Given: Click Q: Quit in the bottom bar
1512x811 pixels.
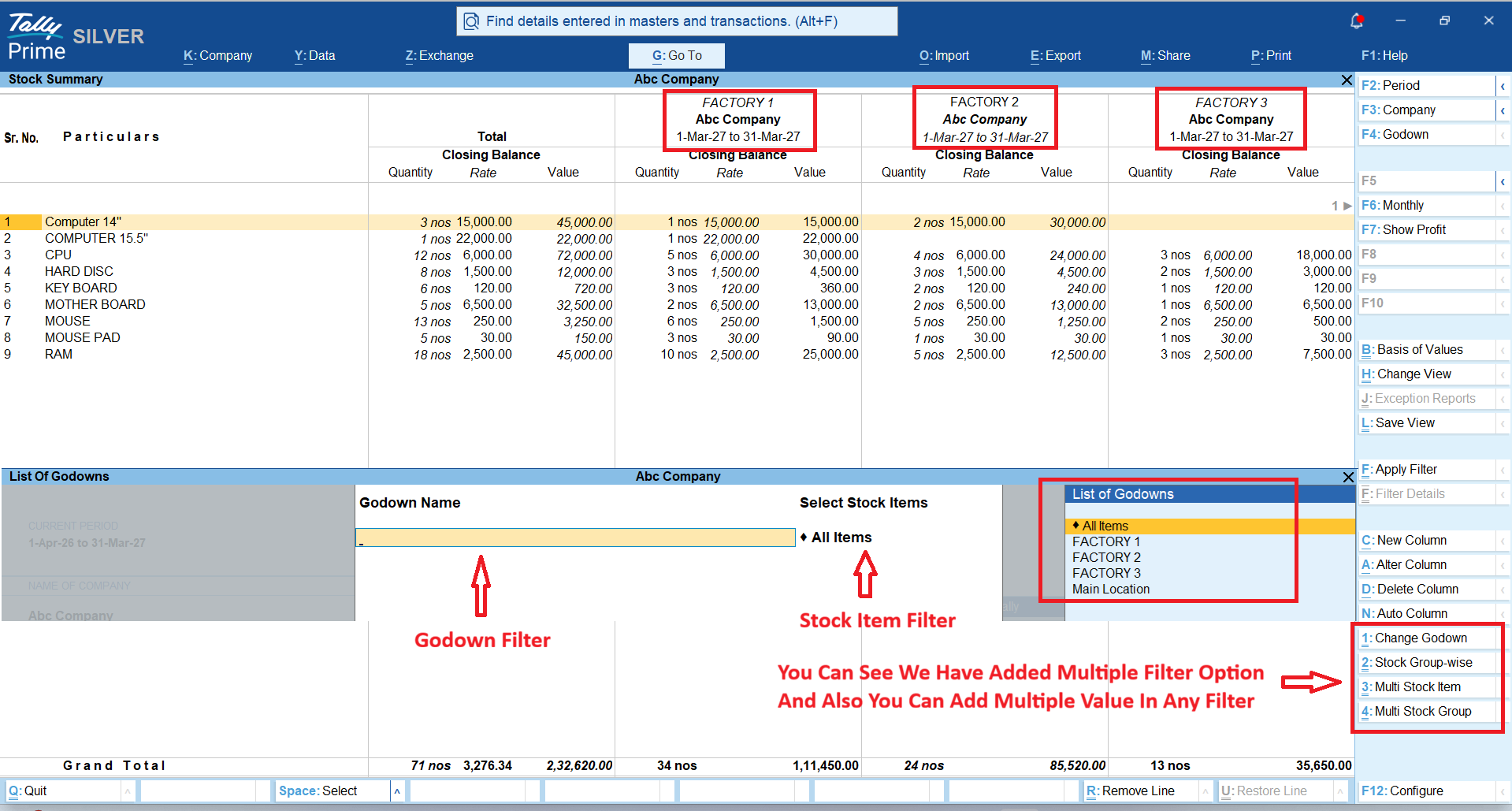Looking at the screenshot, I should (x=63, y=791).
